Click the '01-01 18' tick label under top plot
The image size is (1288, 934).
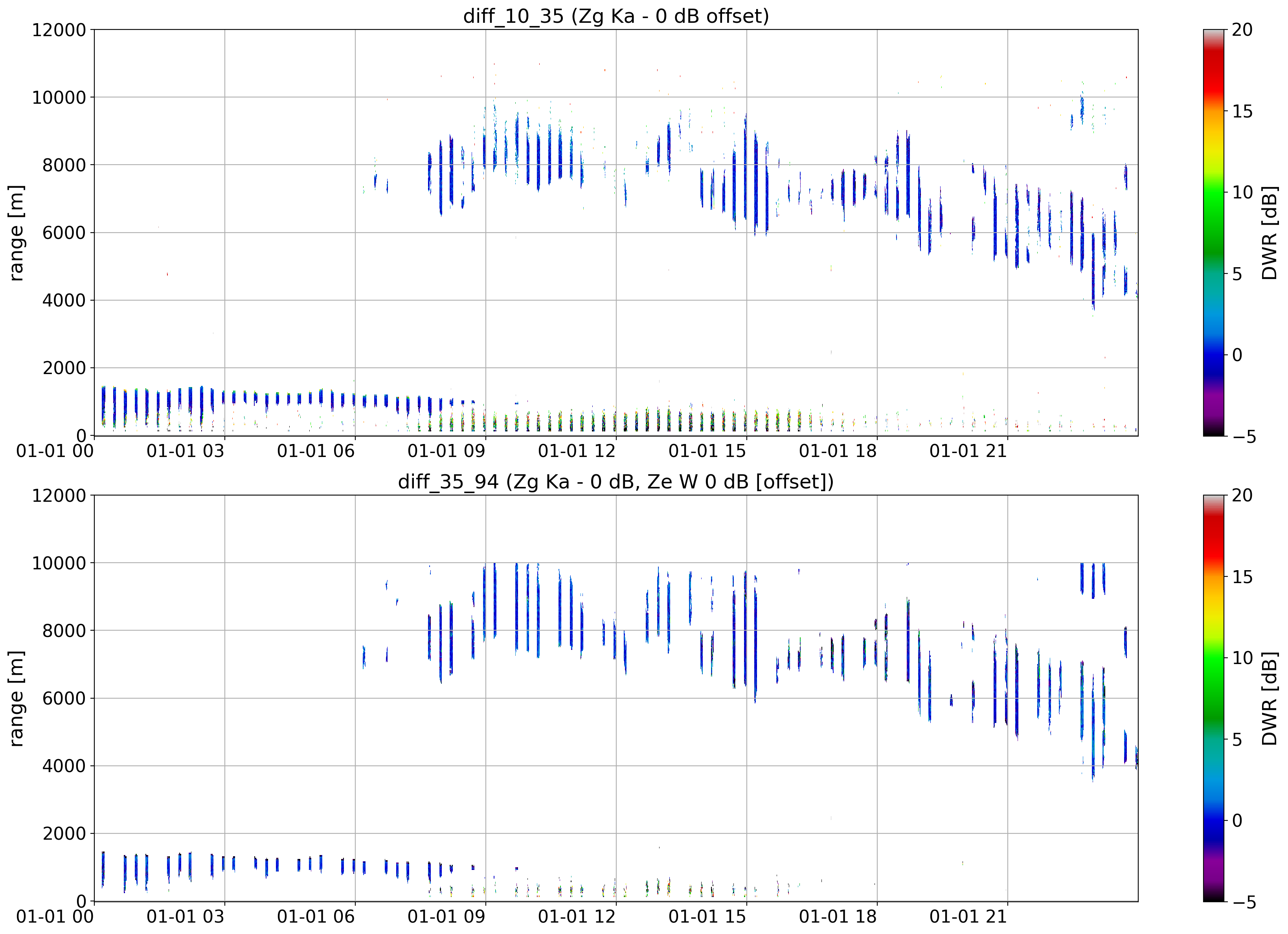[838, 451]
